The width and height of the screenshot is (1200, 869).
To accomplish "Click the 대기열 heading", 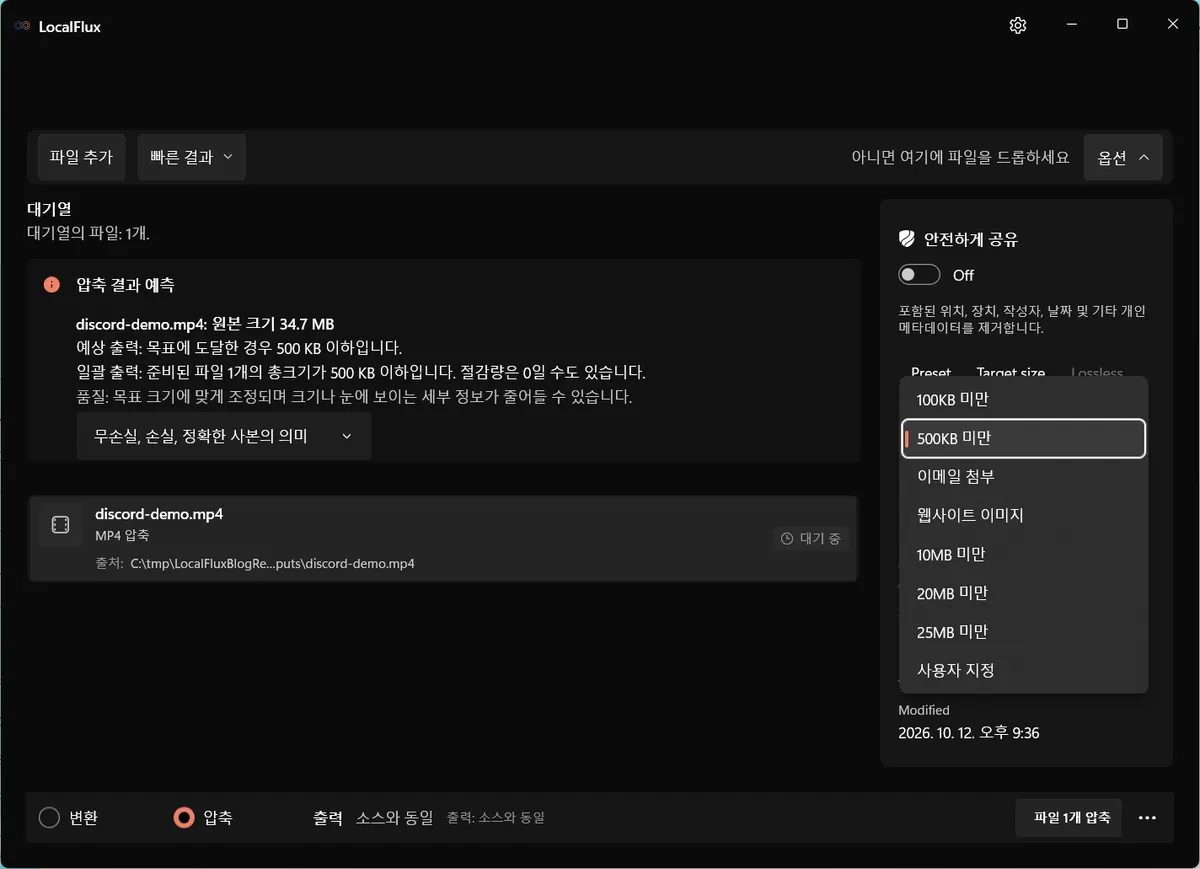I will click(x=49, y=210).
